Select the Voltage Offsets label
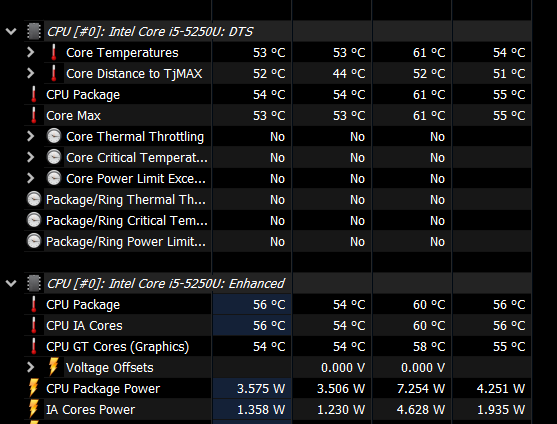This screenshot has width=557, height=424. pyautogui.click(x=110, y=368)
